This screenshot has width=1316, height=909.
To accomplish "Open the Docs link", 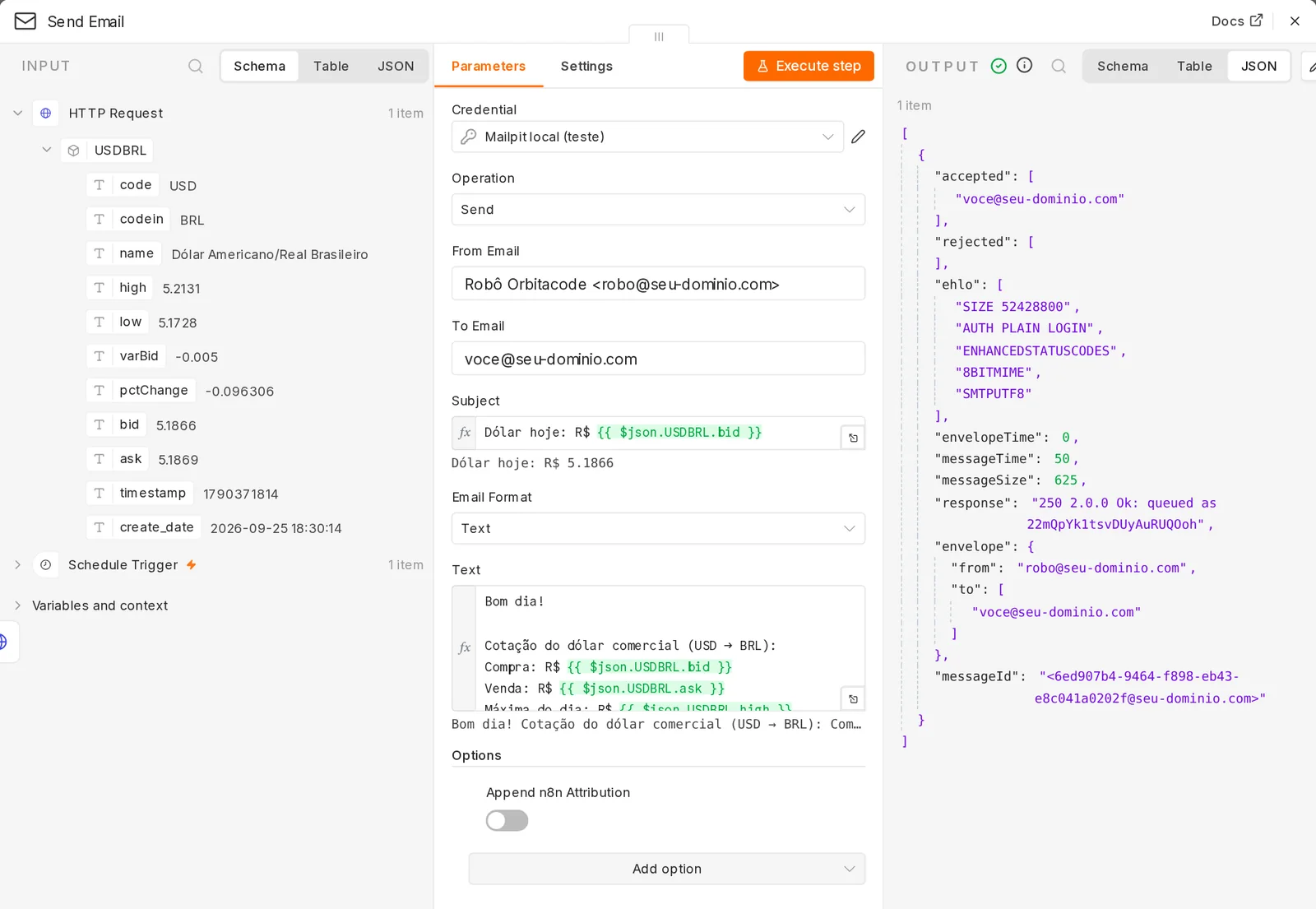I will tap(1236, 21).
